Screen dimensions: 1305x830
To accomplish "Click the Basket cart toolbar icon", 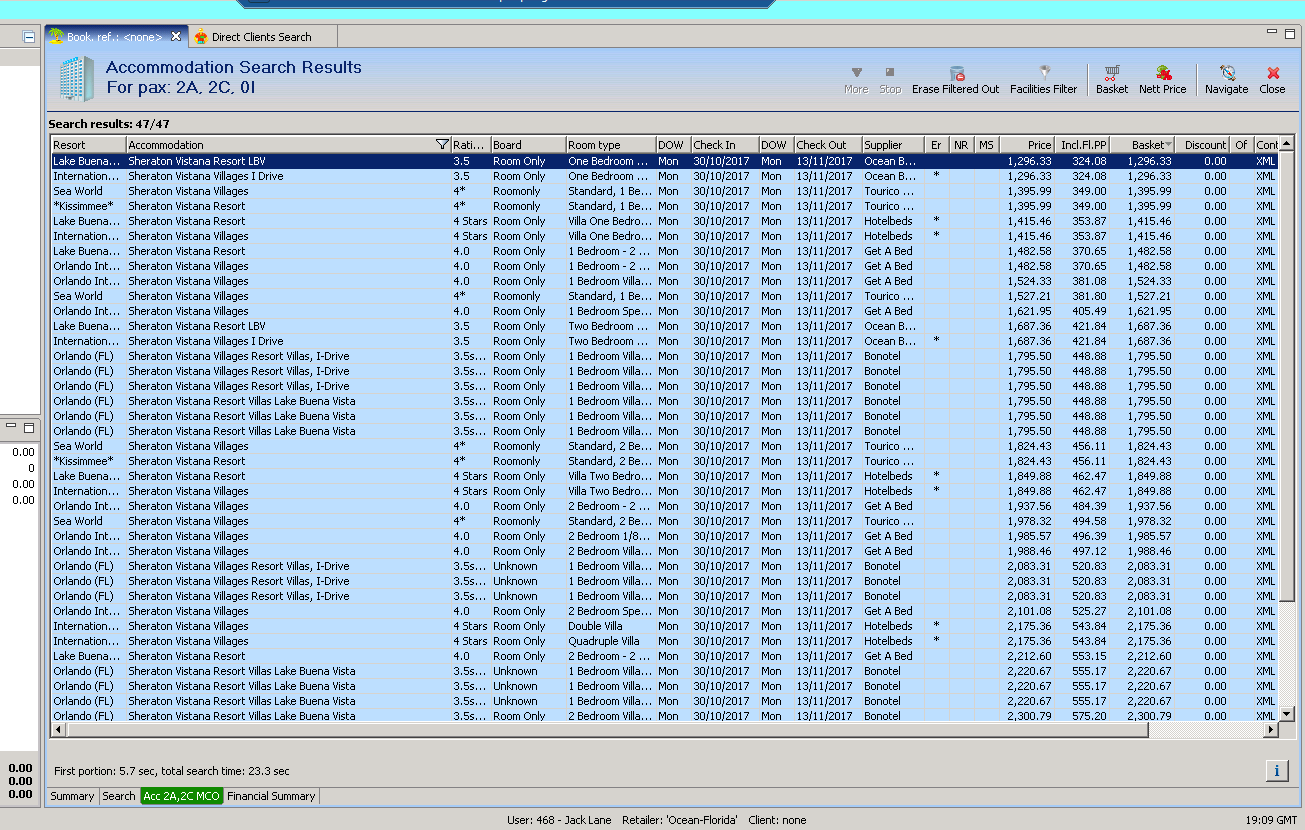I will point(1111,80).
